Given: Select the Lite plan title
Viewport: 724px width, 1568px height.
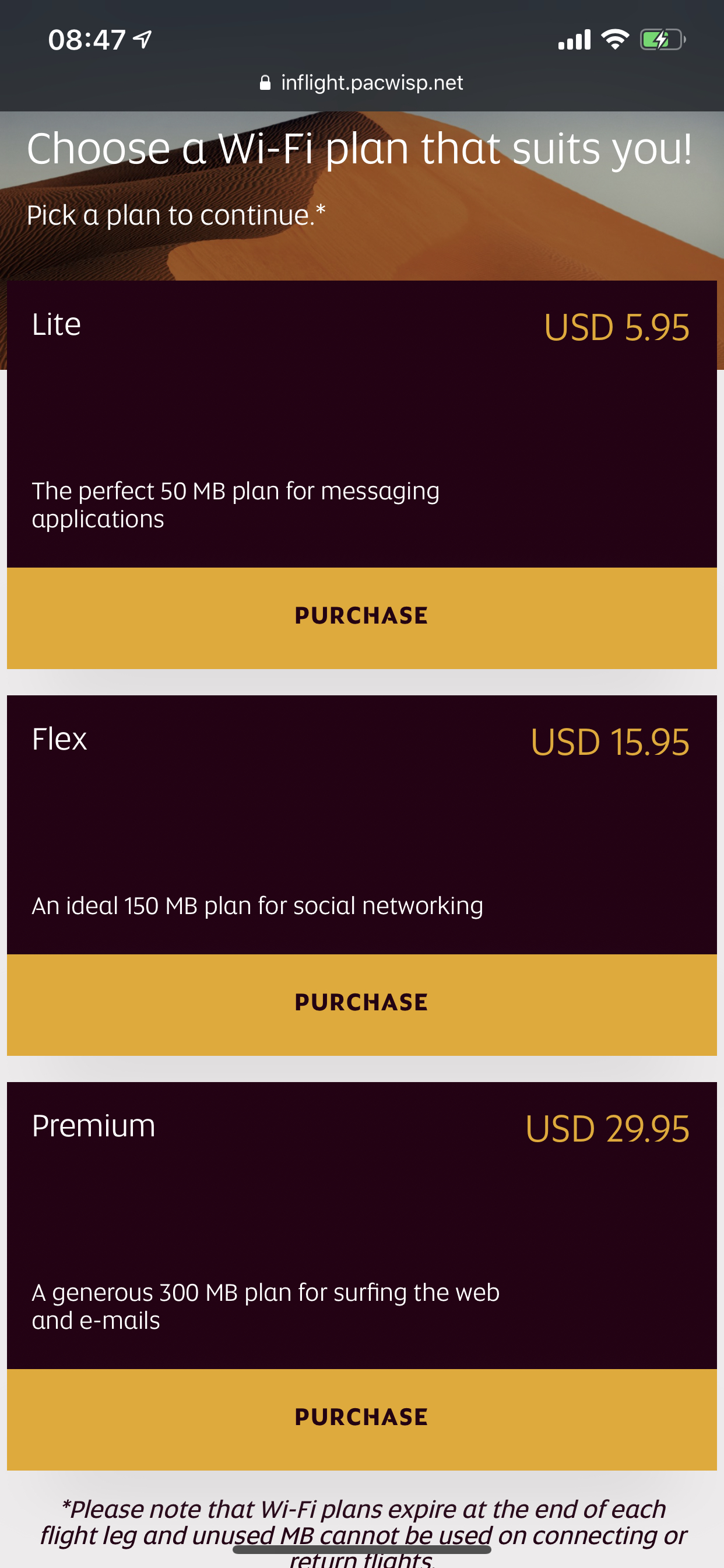Looking at the screenshot, I should click(x=56, y=324).
